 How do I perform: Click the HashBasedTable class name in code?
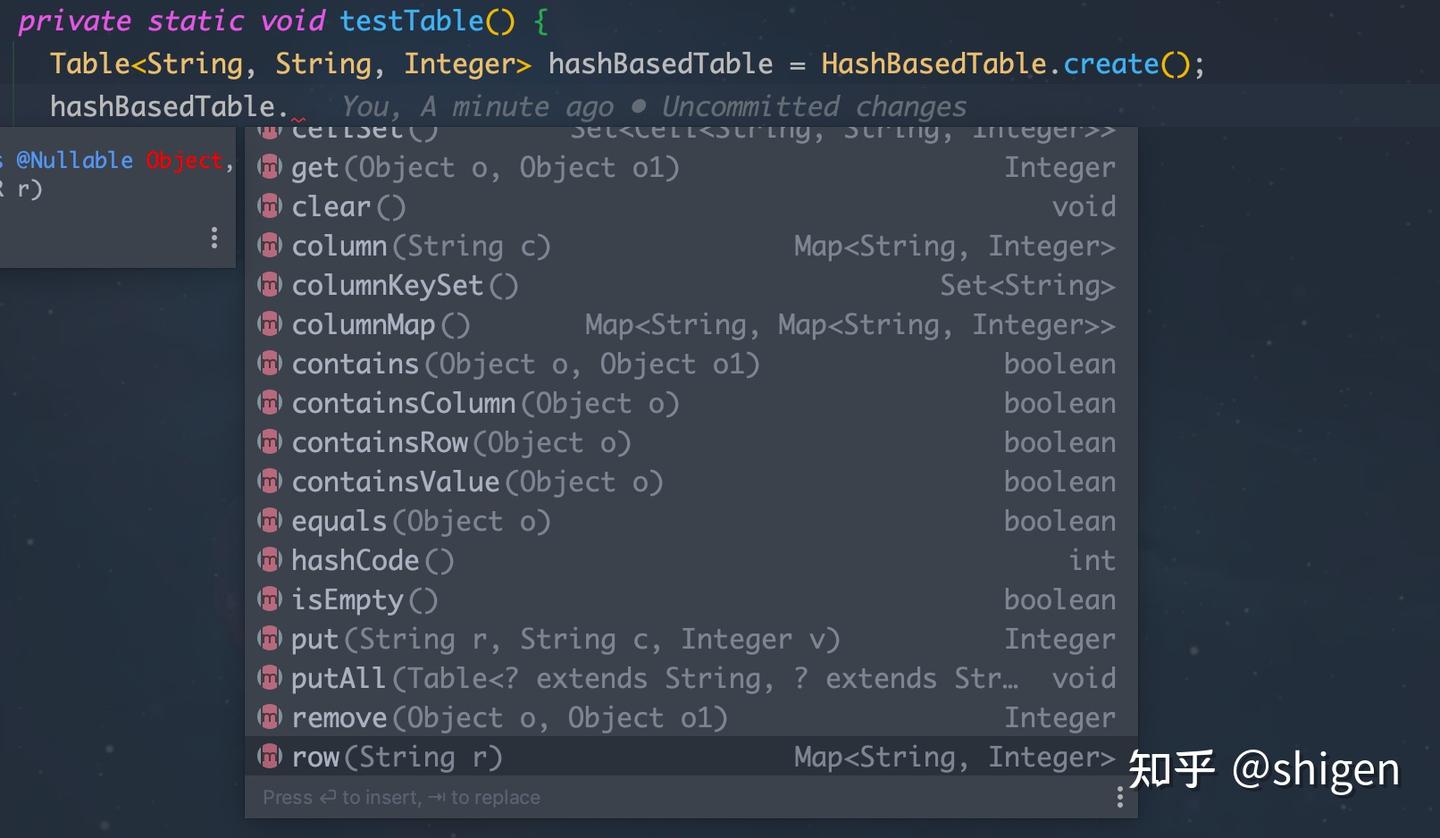(x=933, y=65)
